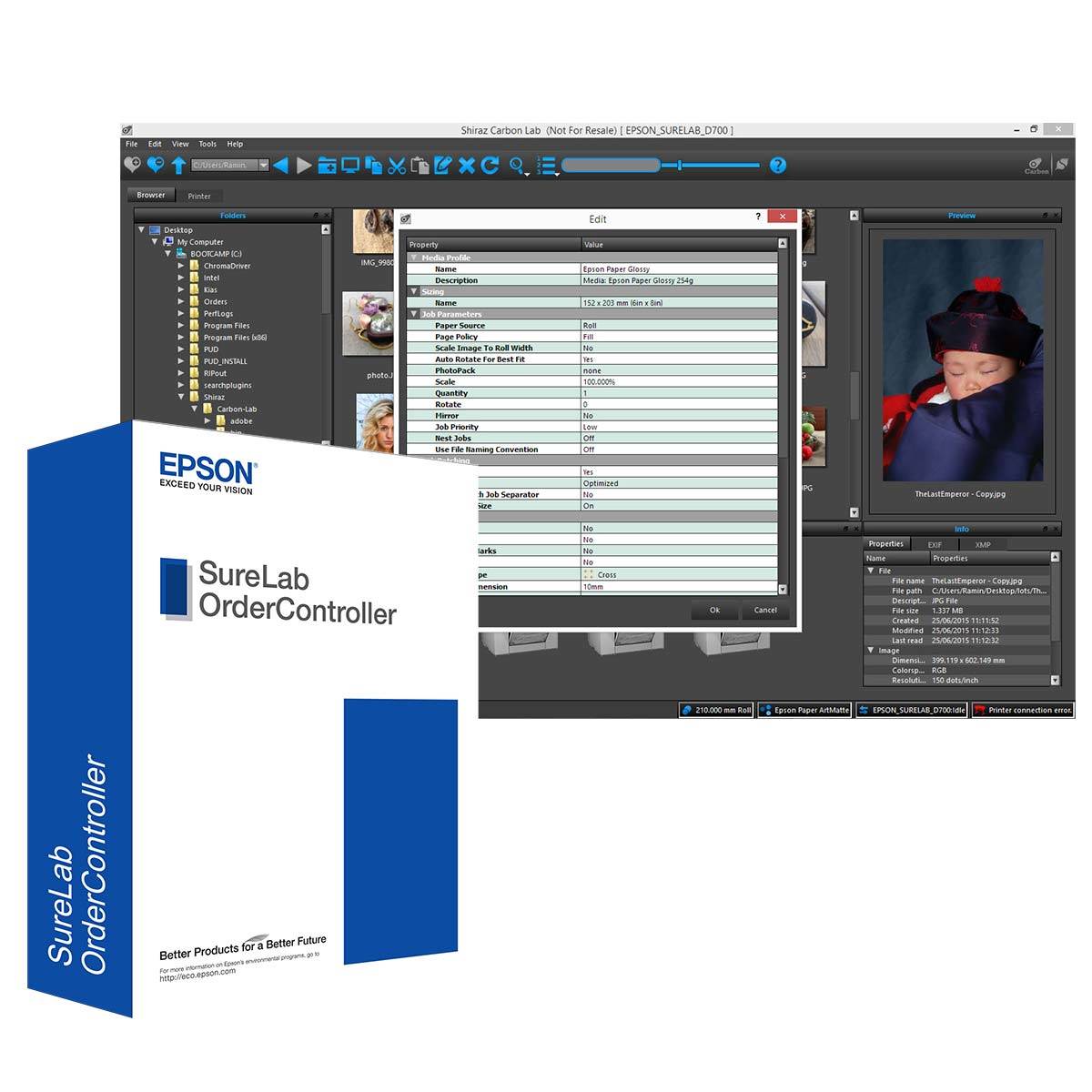Image resolution: width=1092 pixels, height=1092 pixels.
Task: Copy selected files with the copy icon
Action: (373, 165)
